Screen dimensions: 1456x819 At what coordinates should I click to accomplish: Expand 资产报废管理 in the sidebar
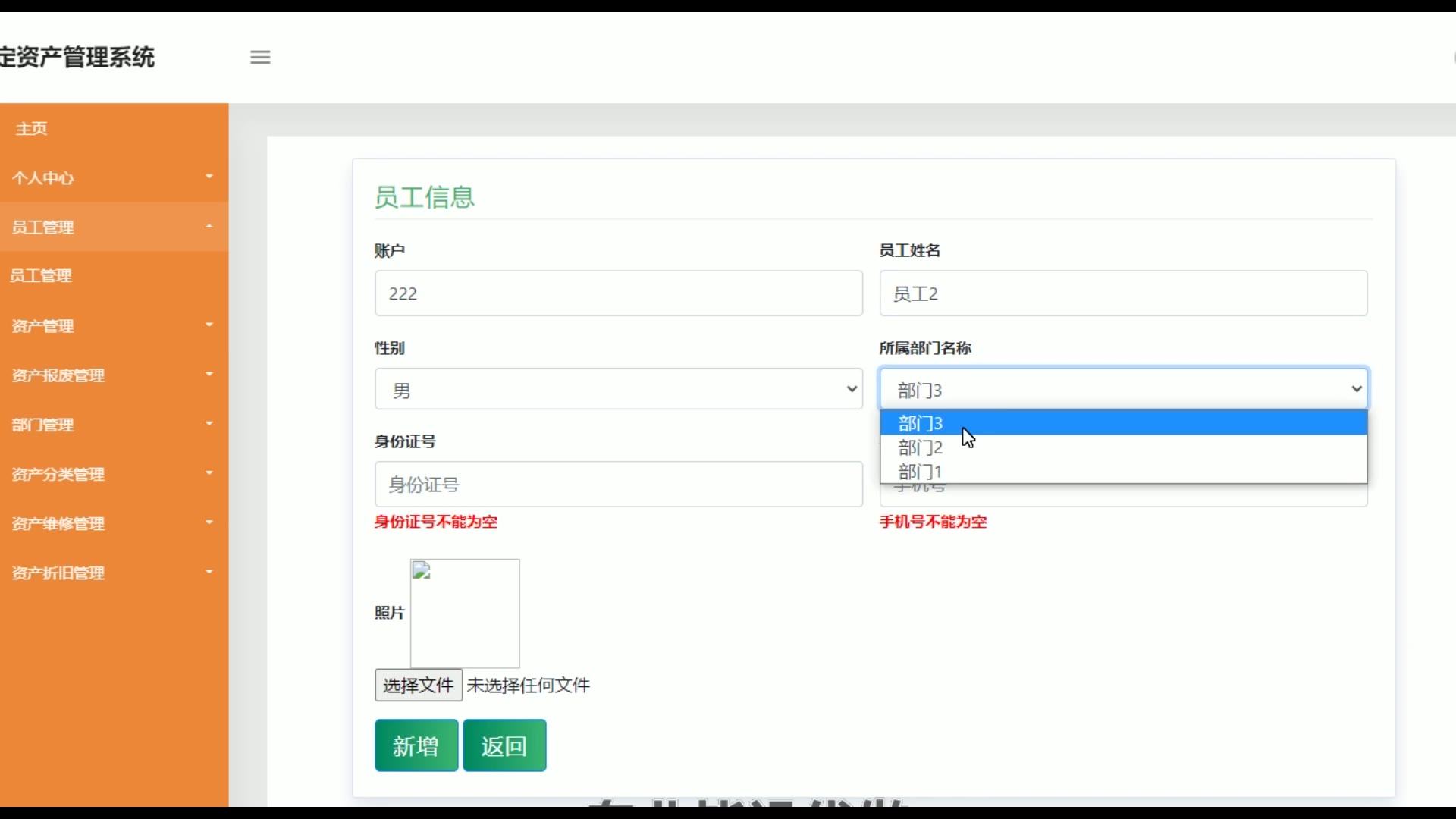pyautogui.click(x=58, y=375)
